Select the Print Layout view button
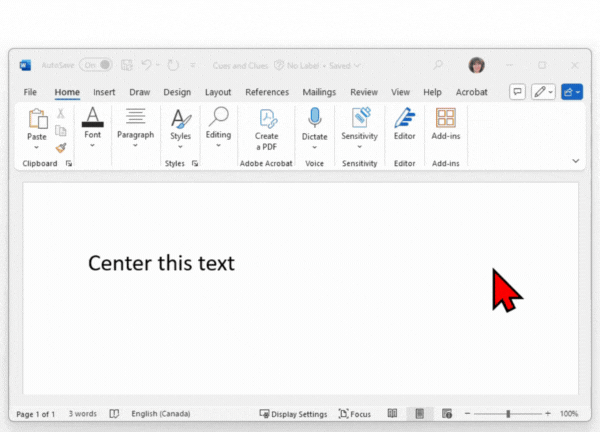Viewport: 600px width, 432px height. pyautogui.click(x=420, y=414)
